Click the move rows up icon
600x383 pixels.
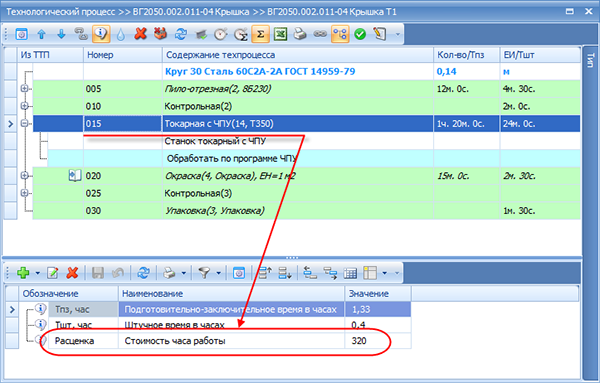coord(265,273)
